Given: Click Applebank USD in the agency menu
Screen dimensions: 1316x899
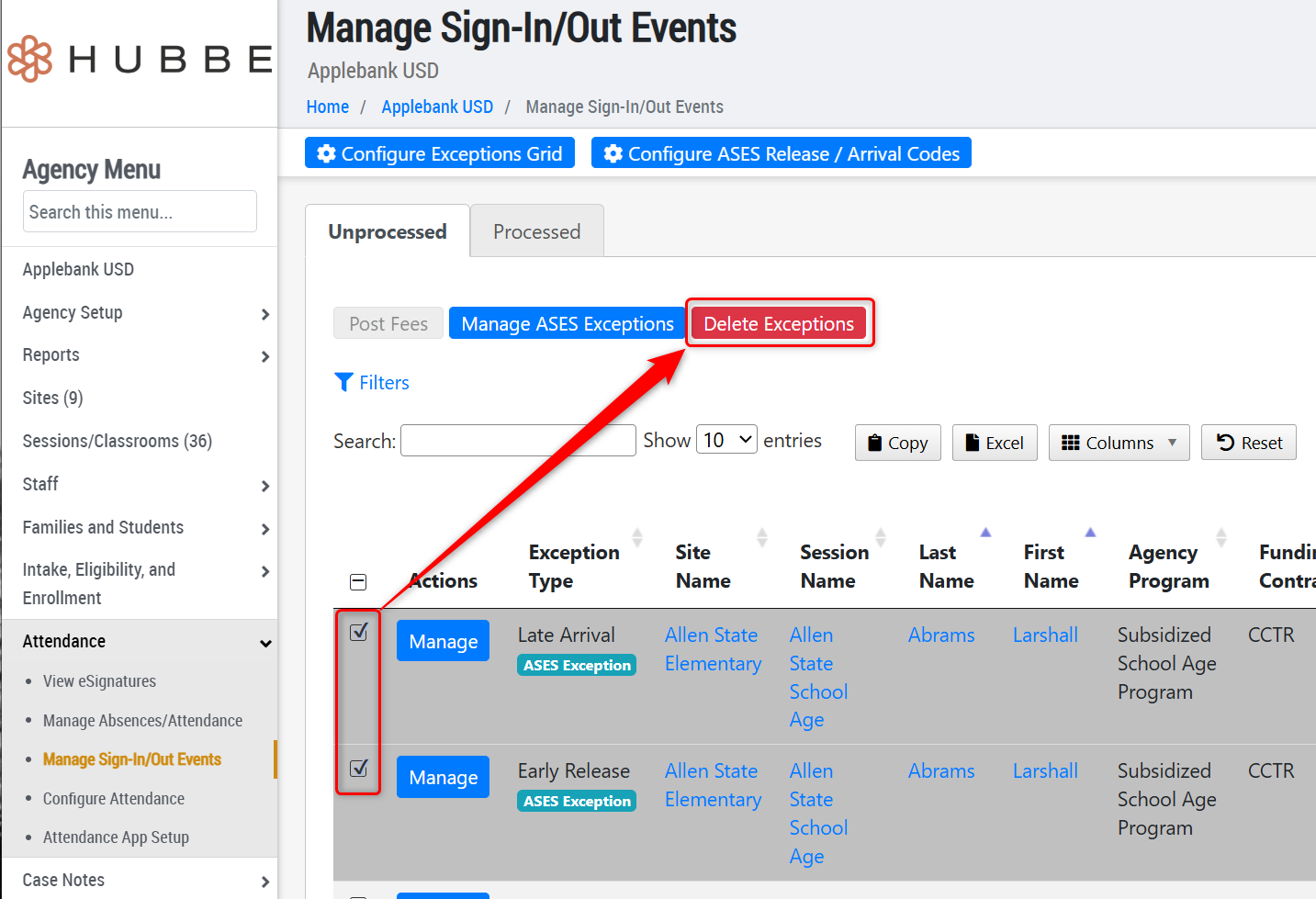Looking at the screenshot, I should tap(78, 269).
